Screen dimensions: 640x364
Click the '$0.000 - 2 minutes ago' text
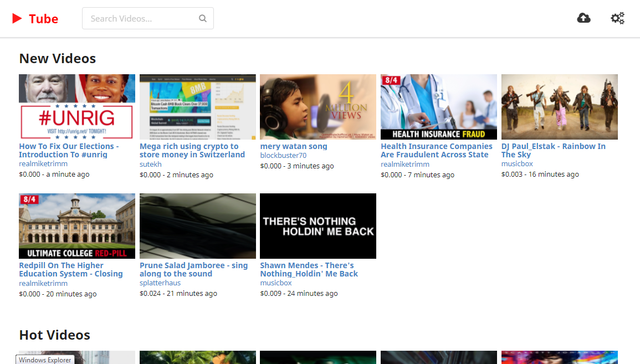pyautogui.click(x=176, y=175)
